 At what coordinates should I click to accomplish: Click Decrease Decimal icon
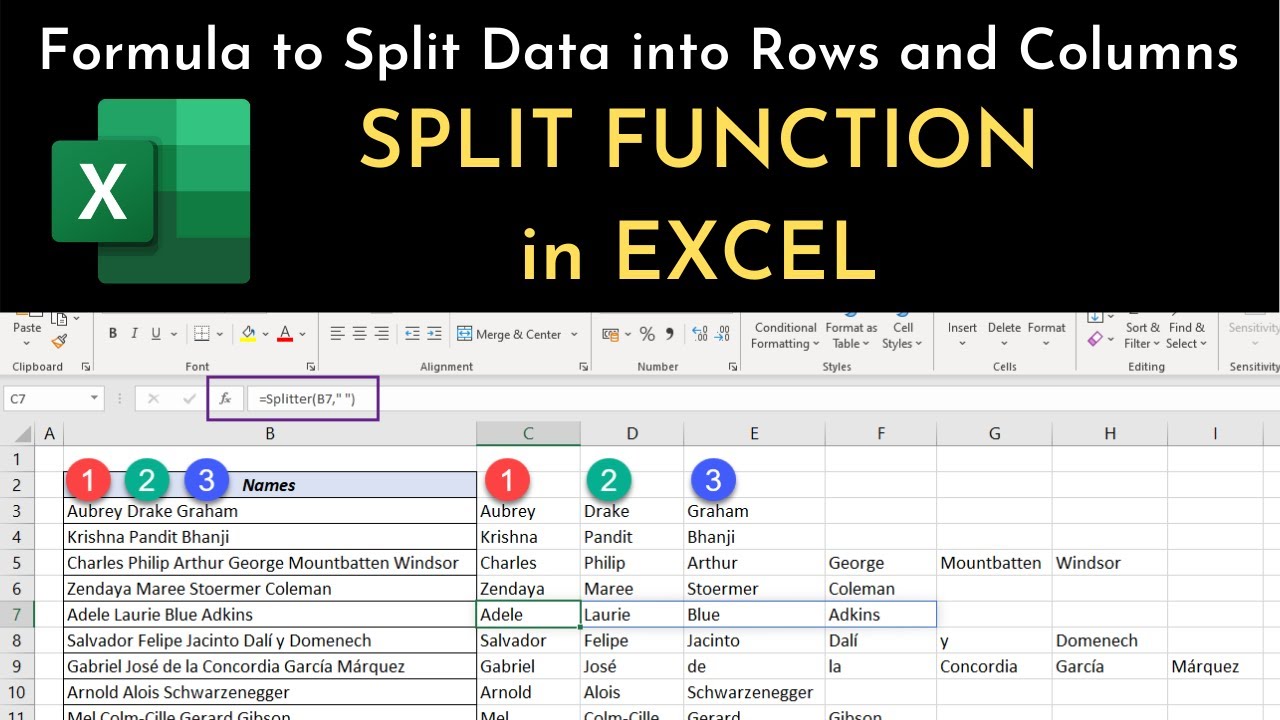point(722,334)
